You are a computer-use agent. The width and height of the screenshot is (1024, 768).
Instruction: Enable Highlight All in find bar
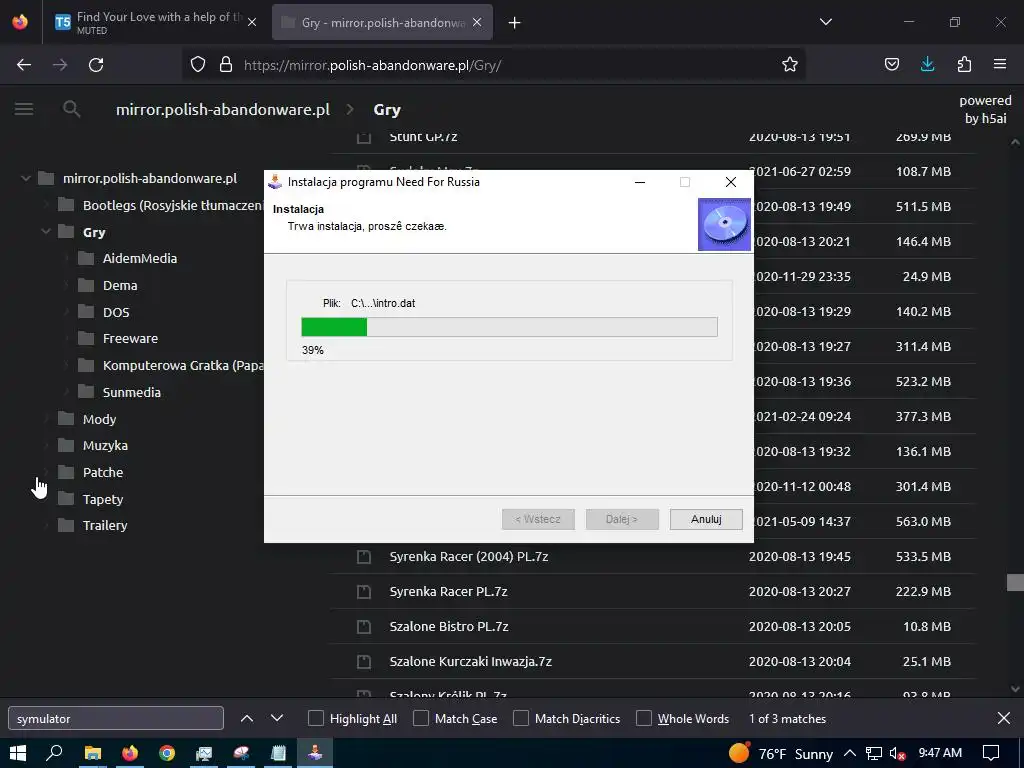tap(315, 718)
